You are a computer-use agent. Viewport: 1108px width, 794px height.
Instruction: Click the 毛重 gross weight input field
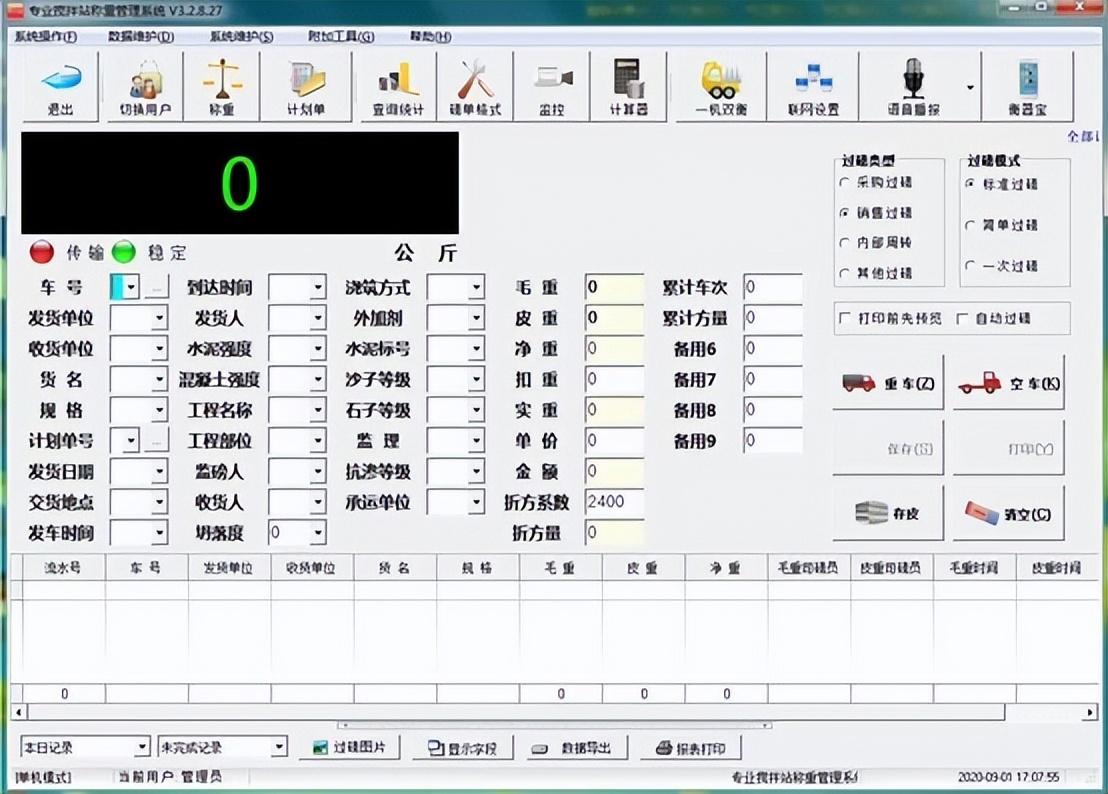pos(614,287)
